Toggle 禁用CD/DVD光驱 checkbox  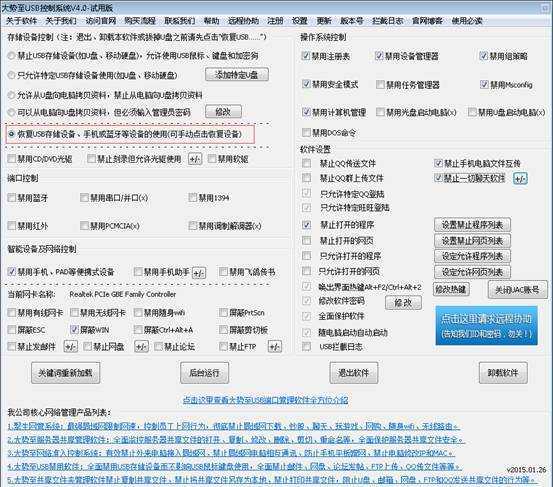[x=12, y=159]
